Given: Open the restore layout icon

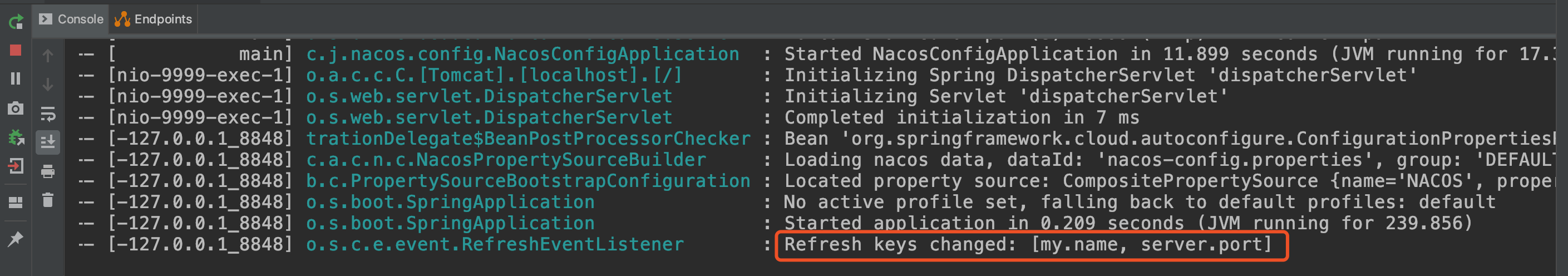Looking at the screenshot, I should pyautogui.click(x=16, y=203).
